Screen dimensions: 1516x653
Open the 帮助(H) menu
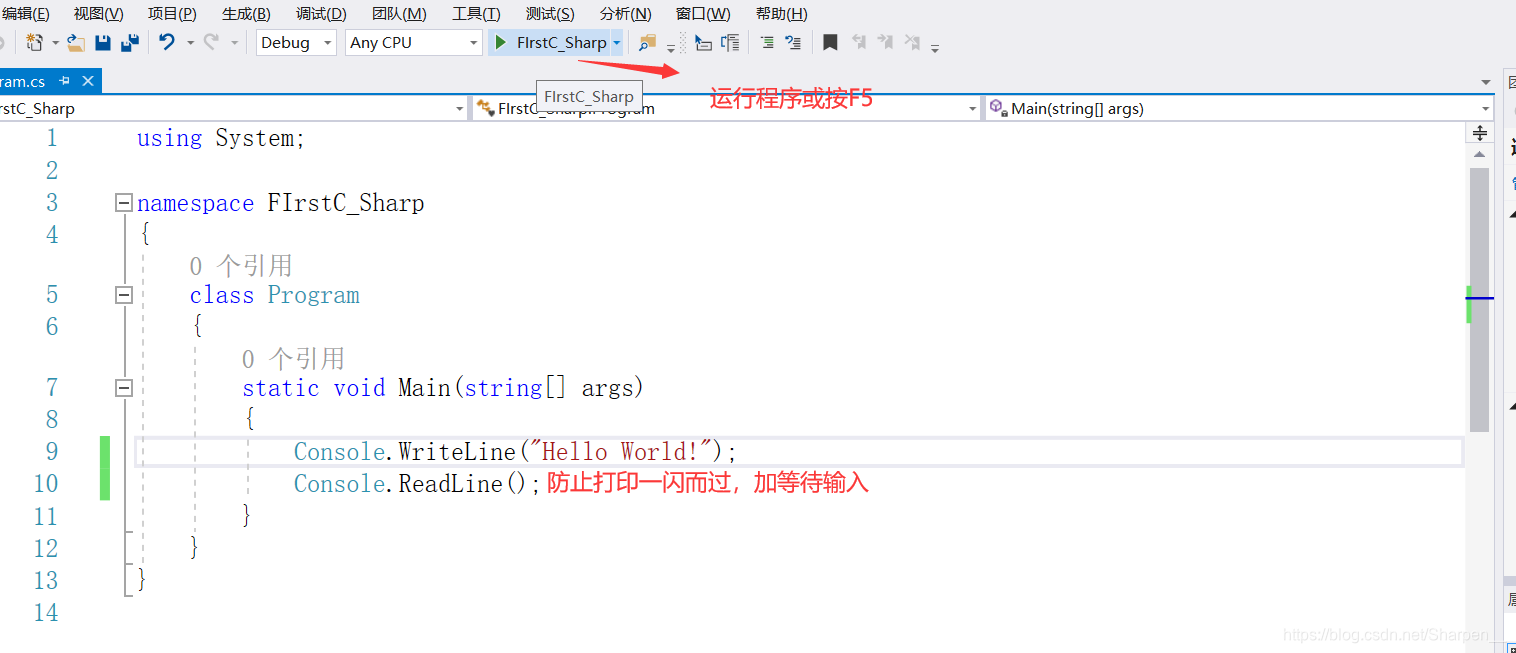click(781, 14)
